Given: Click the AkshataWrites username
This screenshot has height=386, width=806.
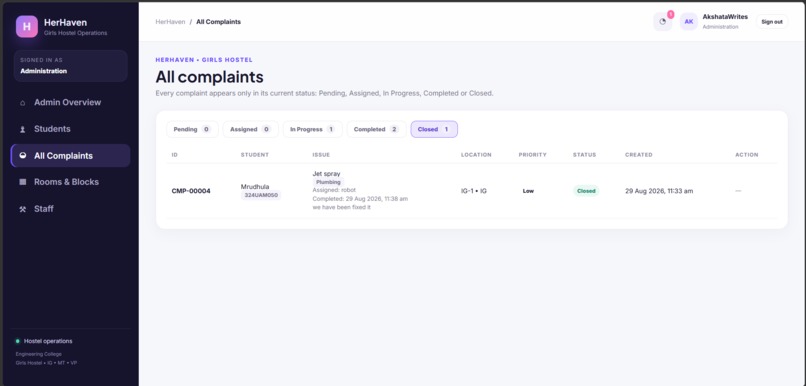Looking at the screenshot, I should [725, 17].
